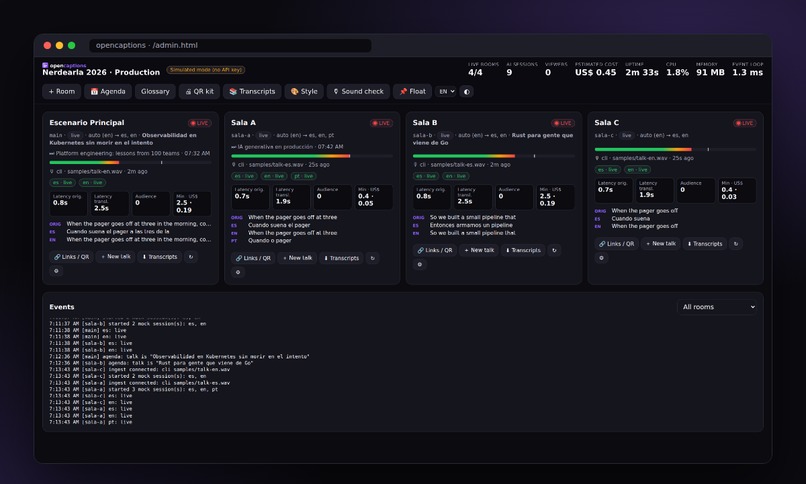Open the Style palette button
Screen dimensions: 806x484
click(304, 91)
